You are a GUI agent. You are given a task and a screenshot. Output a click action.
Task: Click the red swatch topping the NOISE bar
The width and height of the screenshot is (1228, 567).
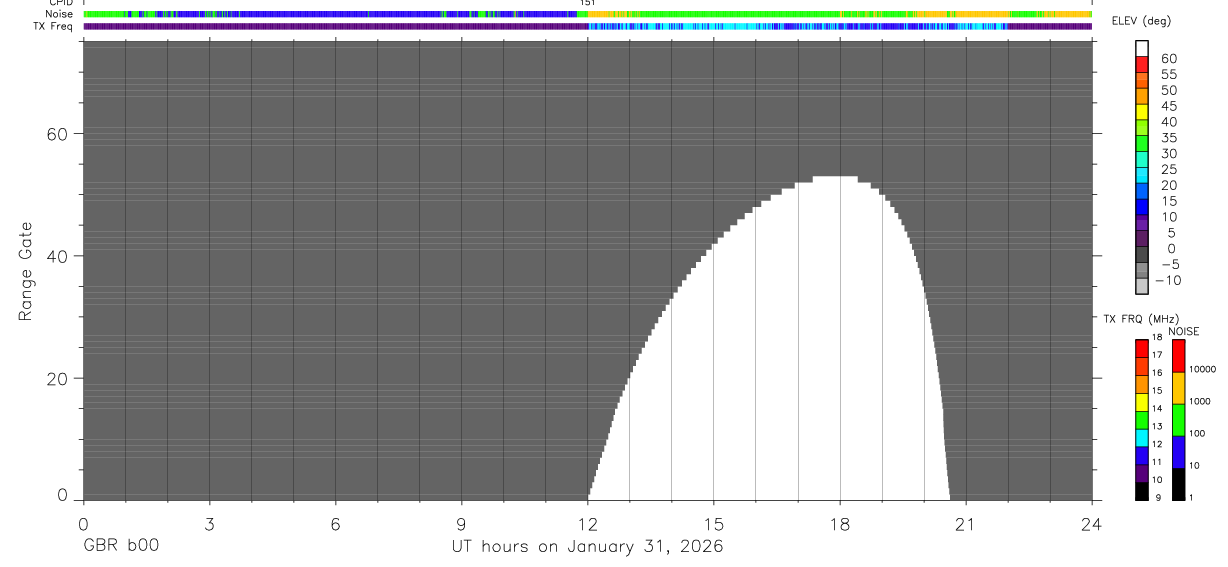[x=1179, y=356]
